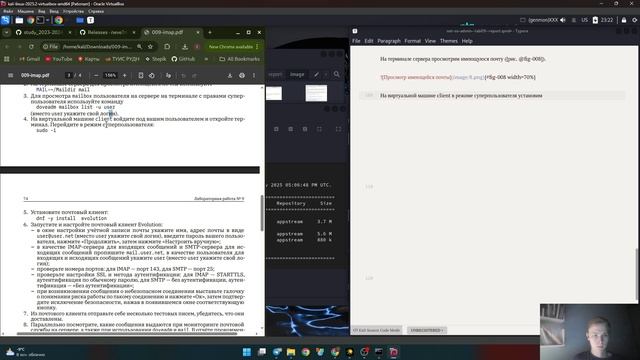Image resolution: width=640 pixels, height=360 pixels.
Task: Open the Машина menu in VirtualBox
Action: pos(25,11)
